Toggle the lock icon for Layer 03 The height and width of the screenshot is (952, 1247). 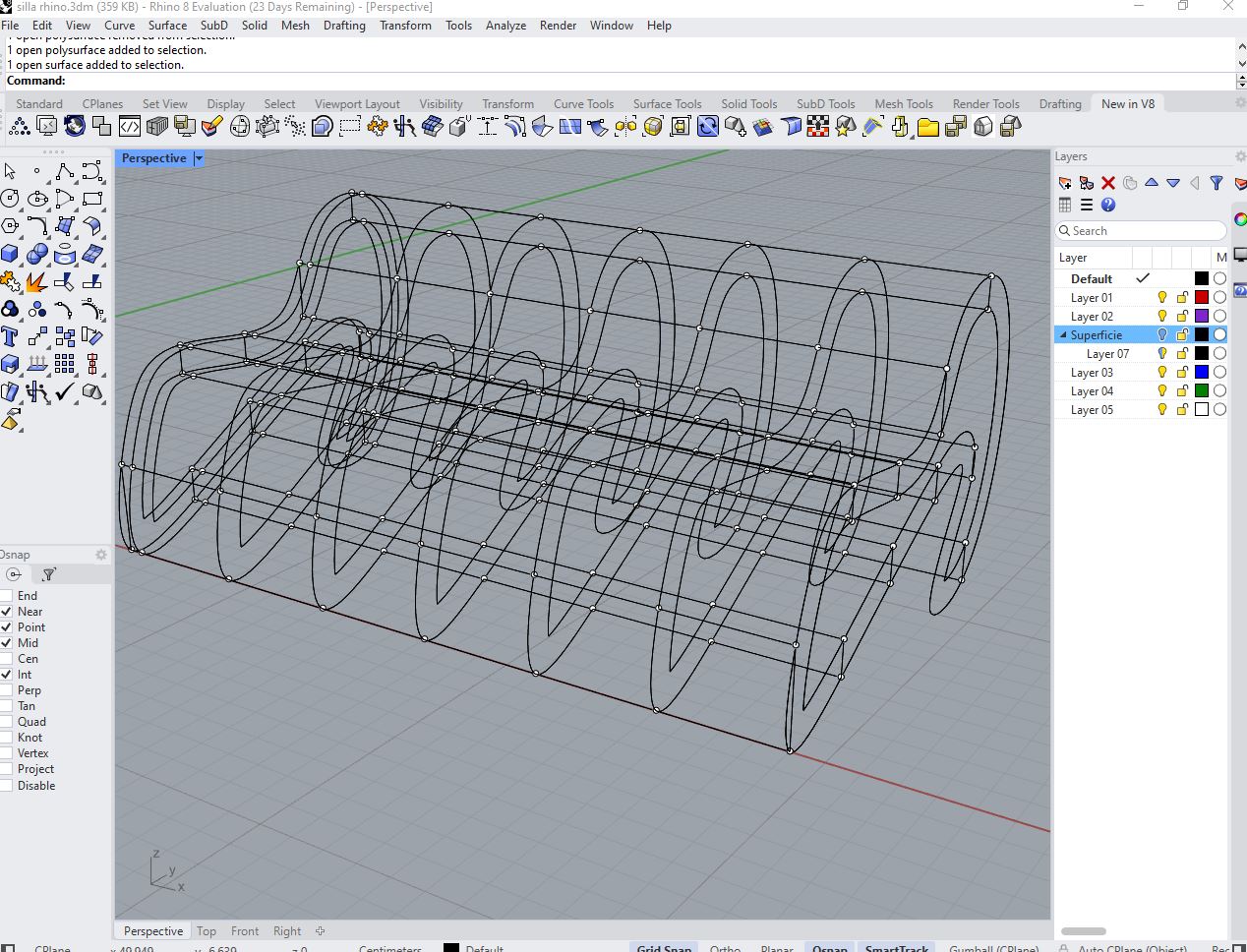coord(1183,372)
